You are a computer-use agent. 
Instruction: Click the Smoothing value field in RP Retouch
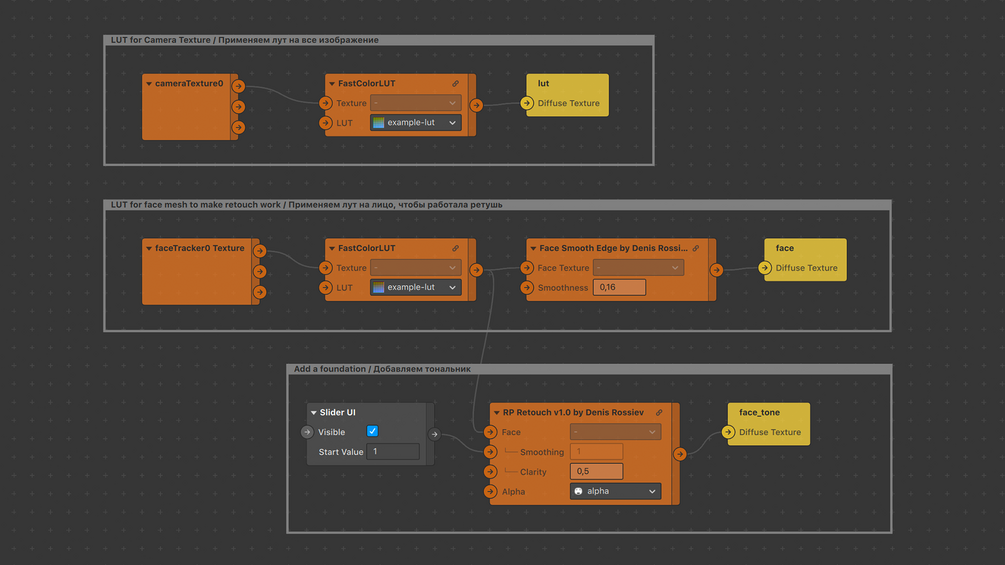point(596,452)
